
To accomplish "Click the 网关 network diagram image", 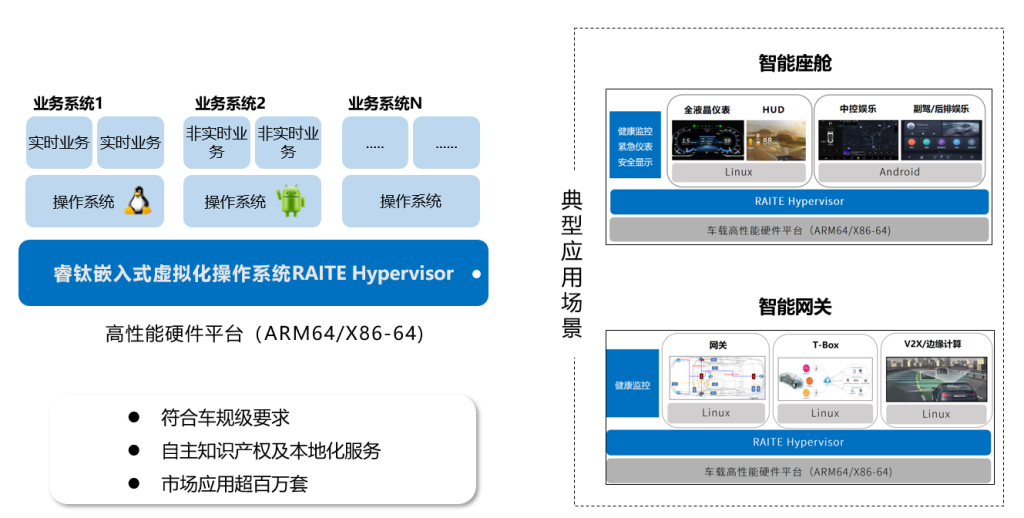I will click(x=716, y=378).
